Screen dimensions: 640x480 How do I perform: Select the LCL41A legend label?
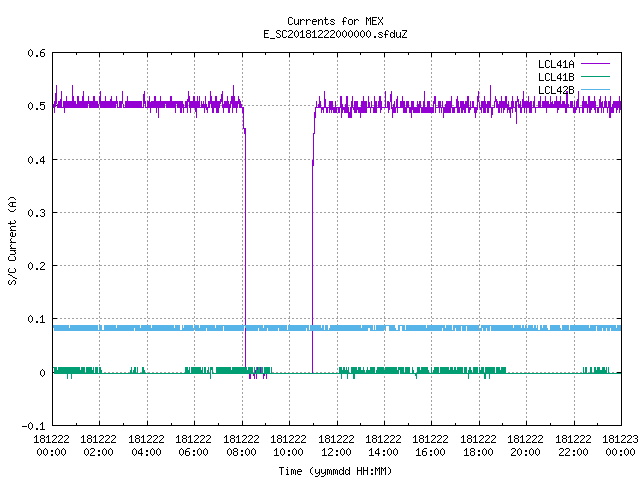click(556, 64)
